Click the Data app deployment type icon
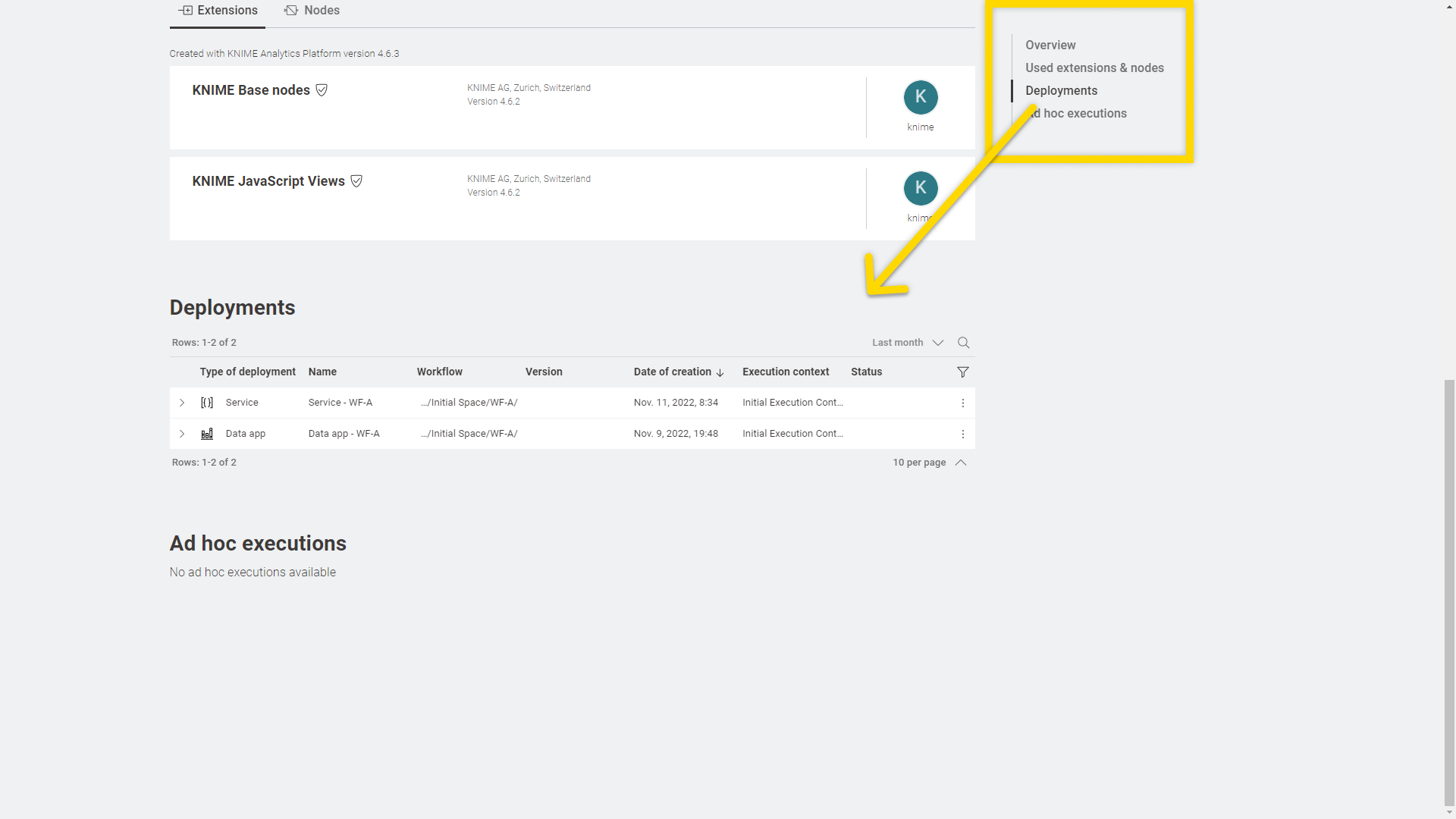The image size is (1456, 819). tap(207, 433)
